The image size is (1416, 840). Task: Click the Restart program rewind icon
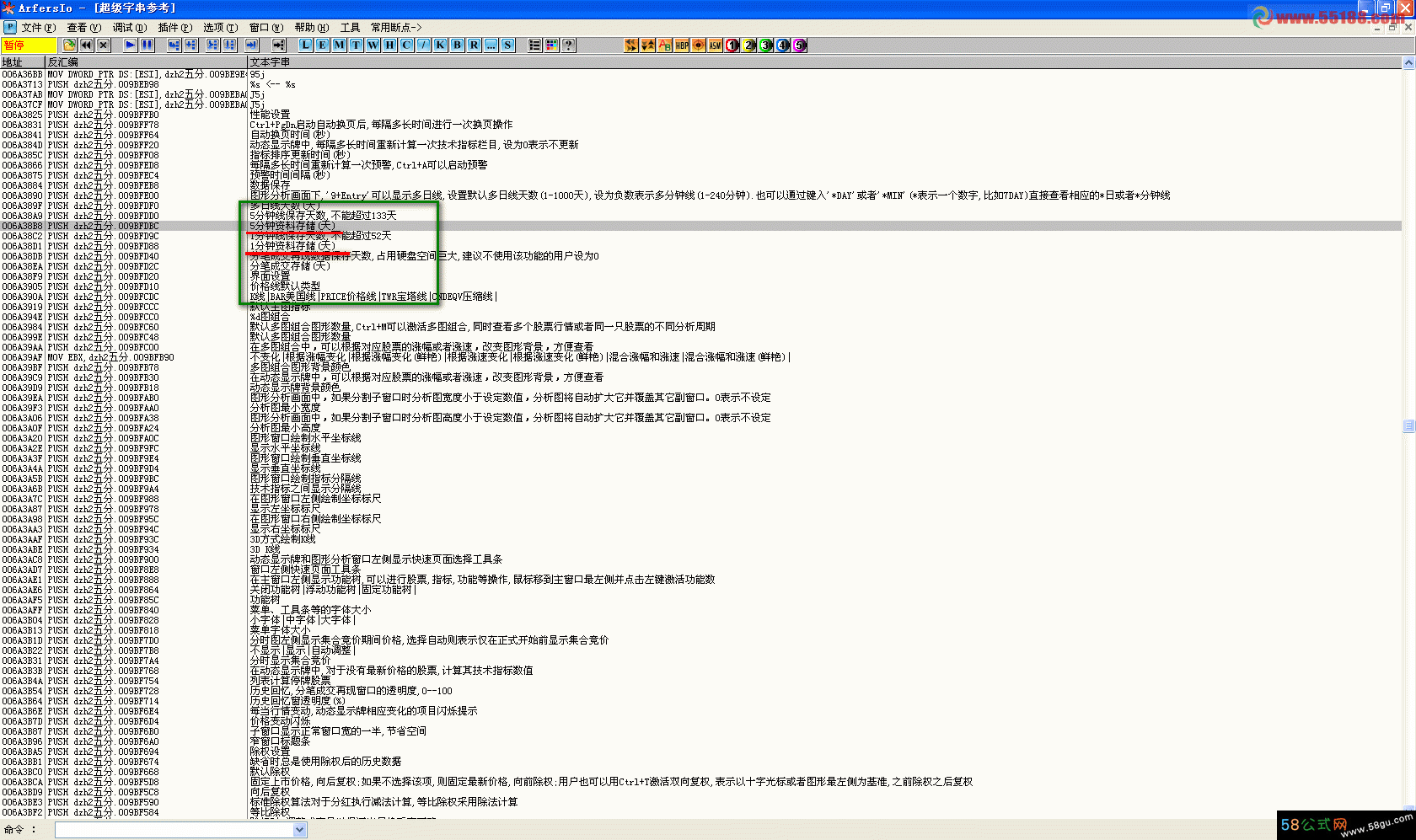point(86,45)
